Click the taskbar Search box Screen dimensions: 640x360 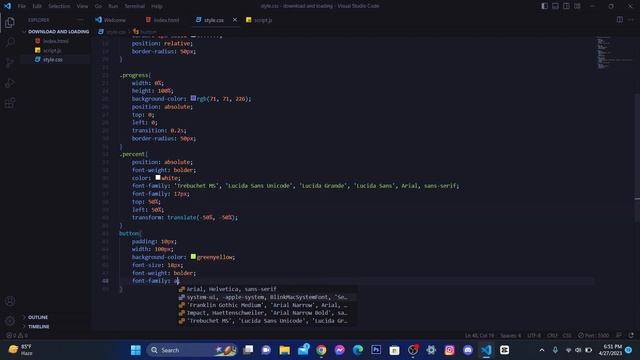pos(191,350)
